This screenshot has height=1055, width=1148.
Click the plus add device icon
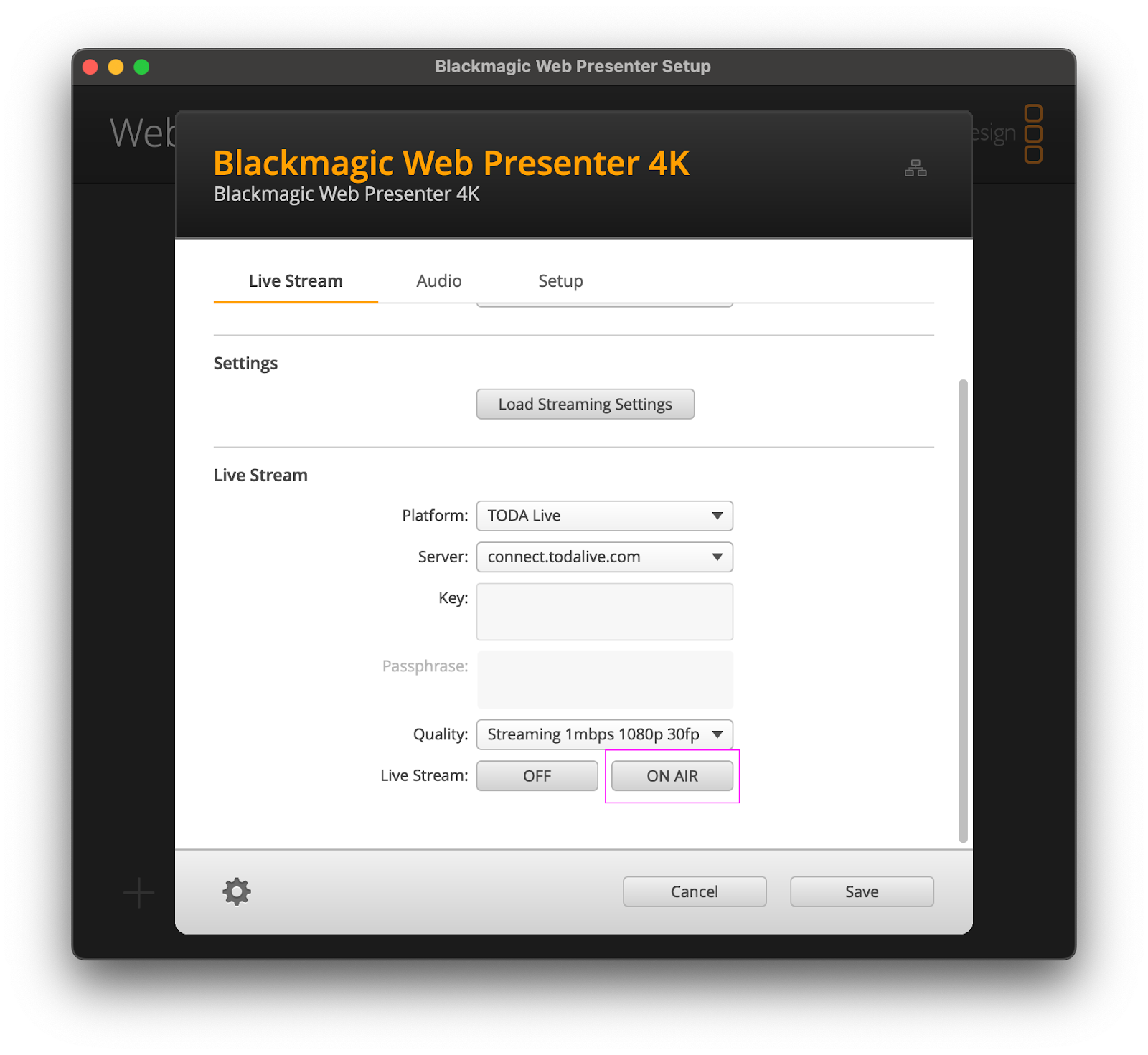pos(138,893)
